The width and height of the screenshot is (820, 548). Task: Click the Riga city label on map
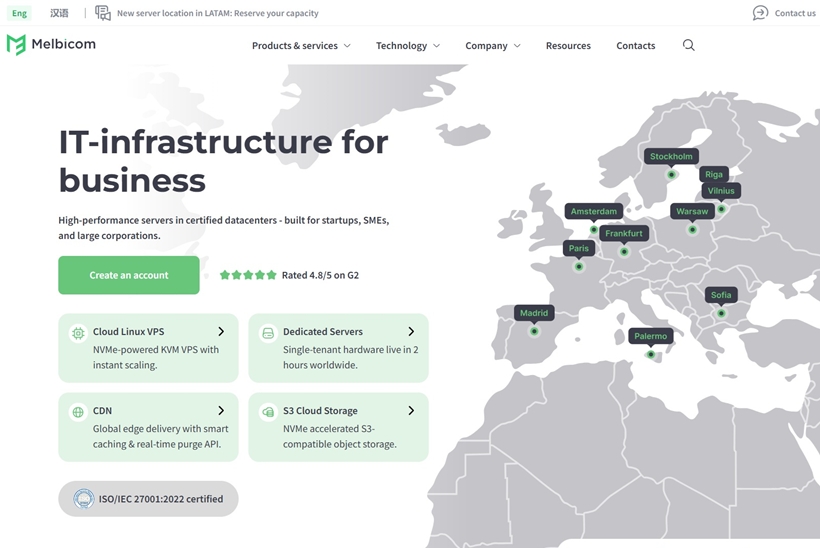coord(714,175)
